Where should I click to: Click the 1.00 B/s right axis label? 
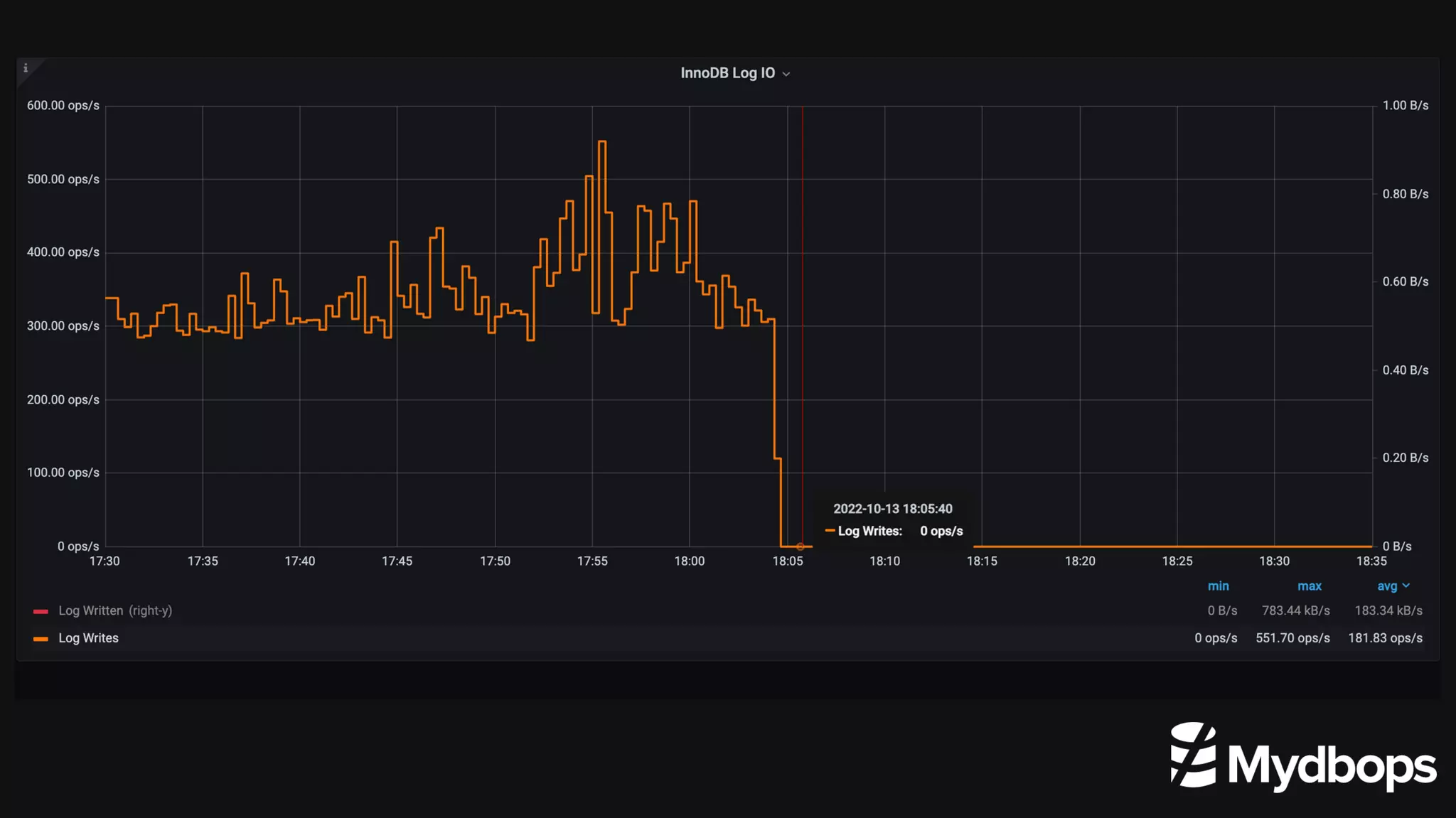click(x=1405, y=106)
